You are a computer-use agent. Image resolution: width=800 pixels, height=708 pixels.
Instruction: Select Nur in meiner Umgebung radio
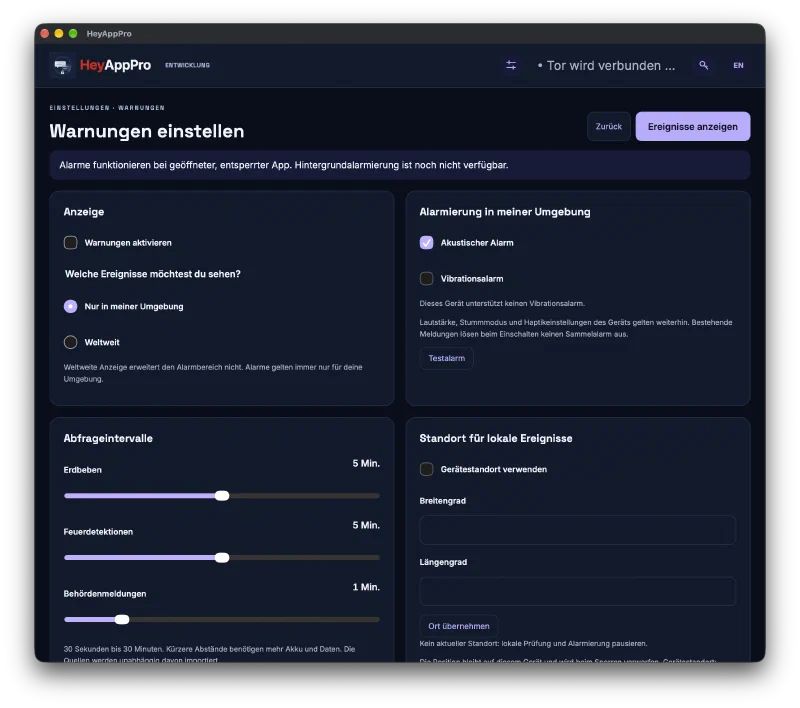70,306
